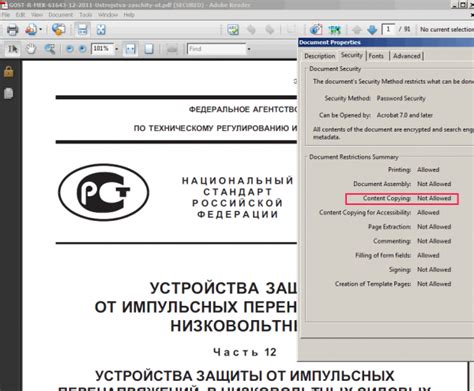Click the 'Часть 12' heading in document
Screen dimensions: 474x391
(245, 352)
